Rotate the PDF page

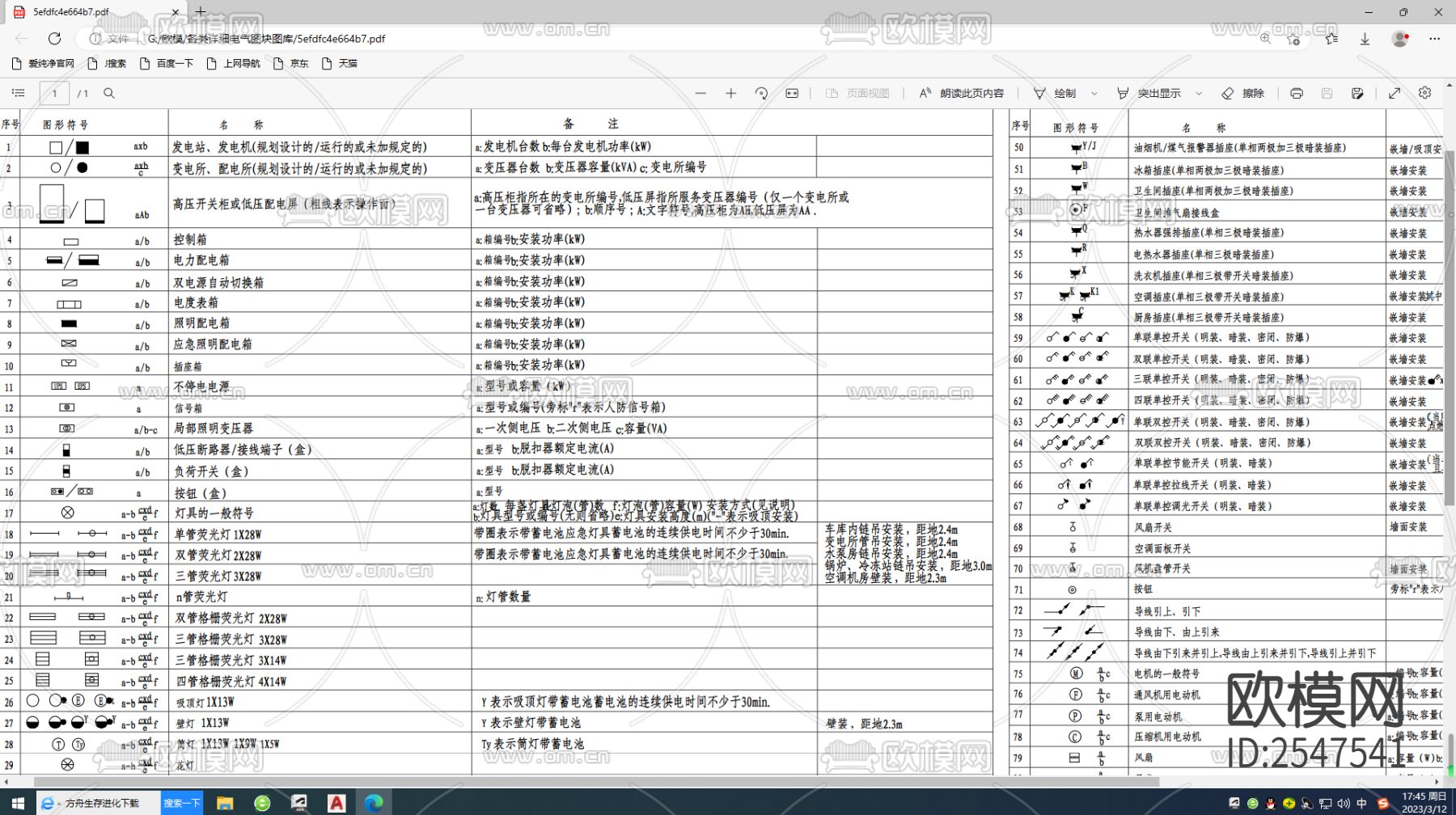point(761,93)
